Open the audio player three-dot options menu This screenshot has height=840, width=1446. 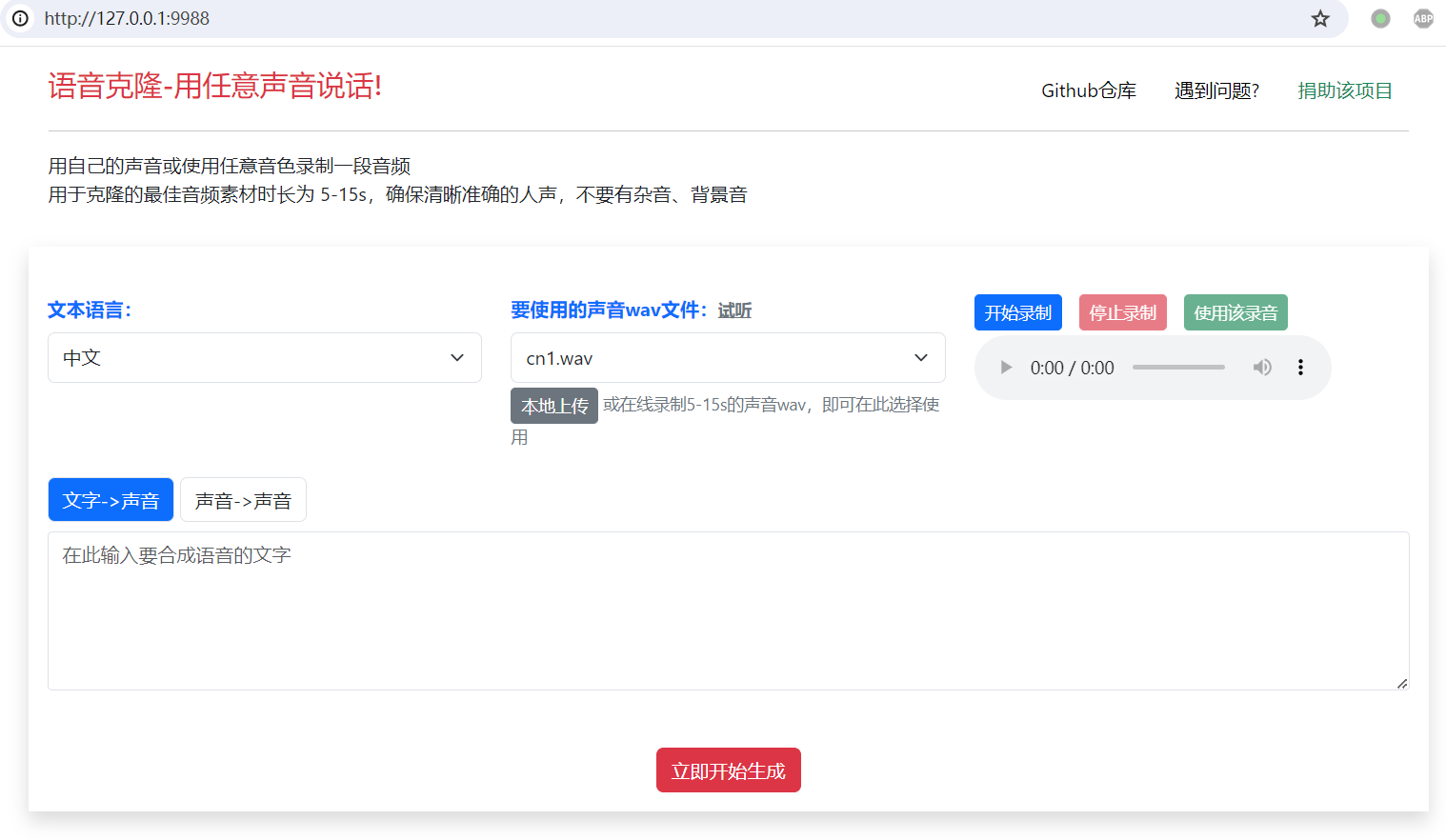pos(1300,367)
